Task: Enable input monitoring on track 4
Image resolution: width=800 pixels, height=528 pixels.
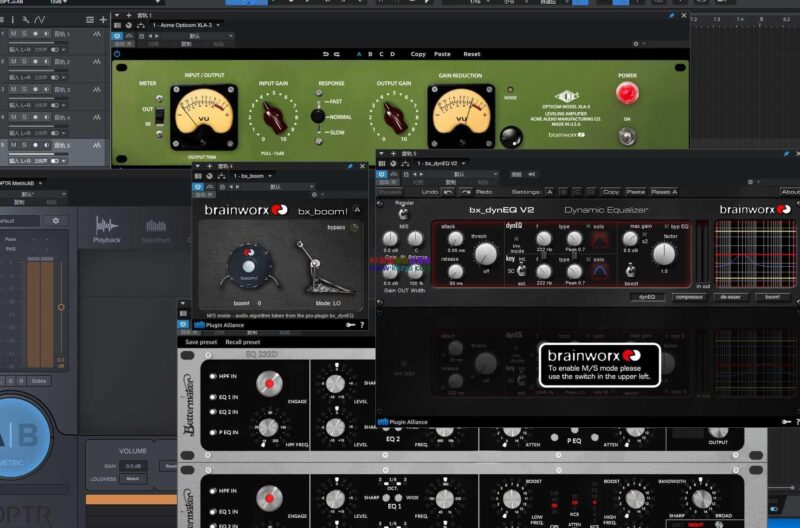Action: pos(46,117)
